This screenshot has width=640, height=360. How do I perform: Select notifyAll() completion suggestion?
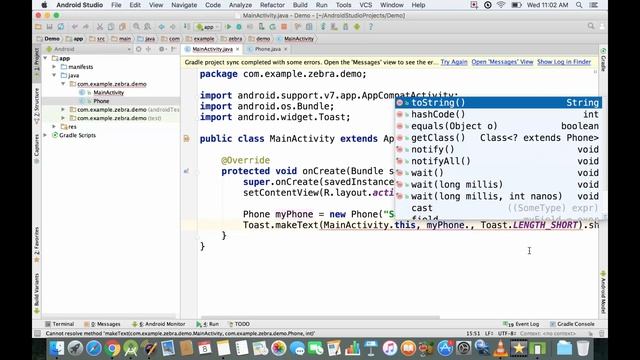(498, 161)
